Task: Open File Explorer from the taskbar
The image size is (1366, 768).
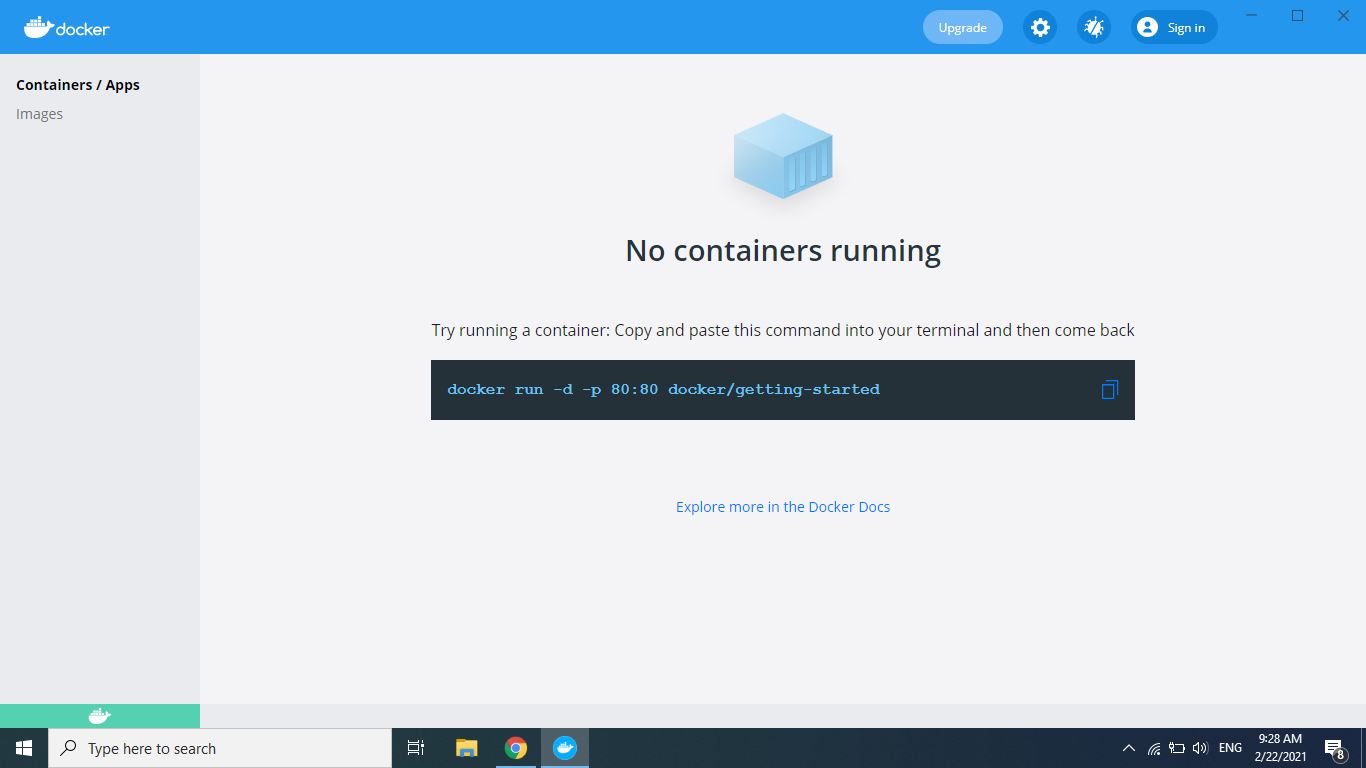Action: [467, 748]
